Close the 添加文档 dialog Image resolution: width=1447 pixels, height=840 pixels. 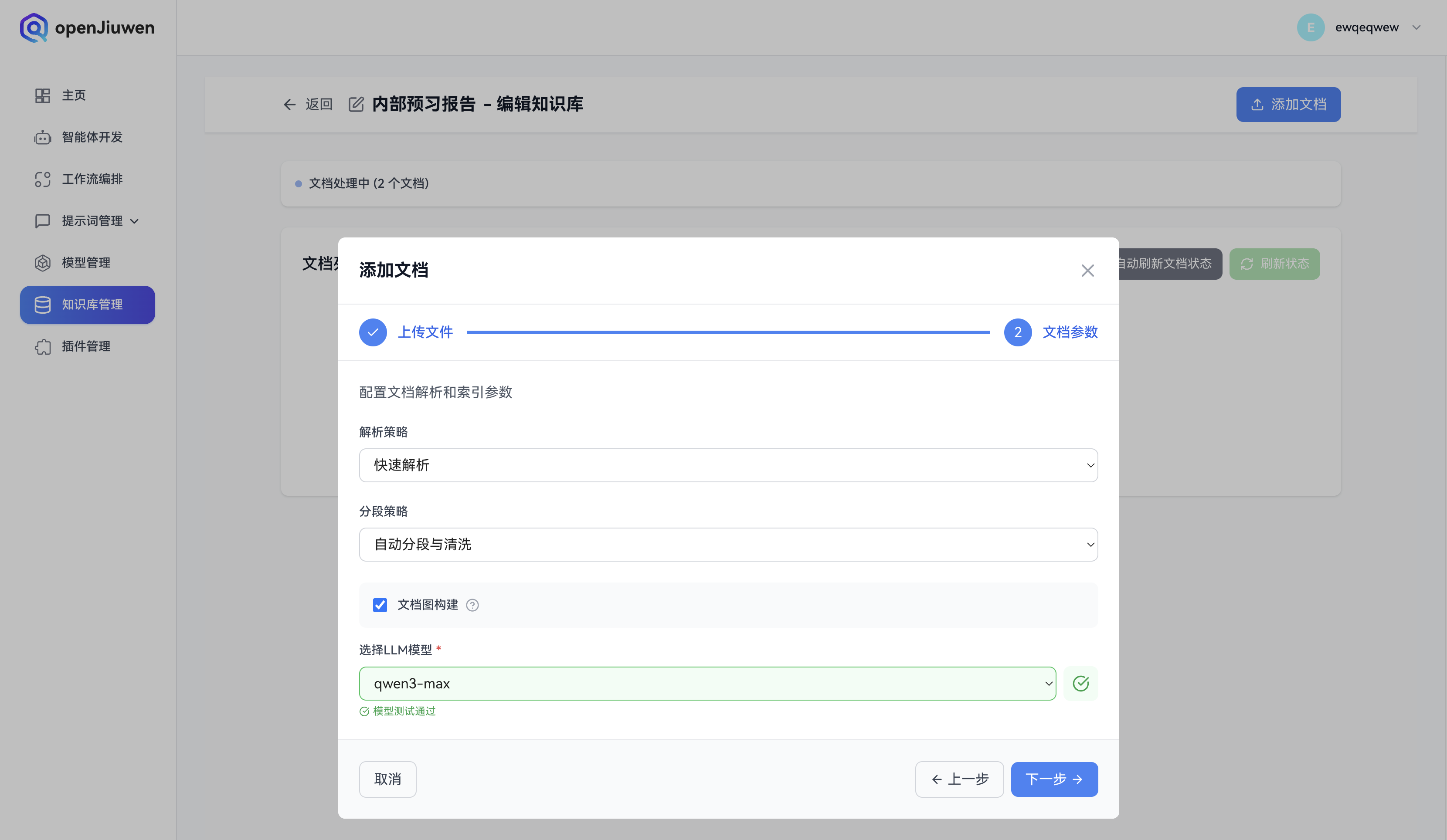click(1087, 271)
